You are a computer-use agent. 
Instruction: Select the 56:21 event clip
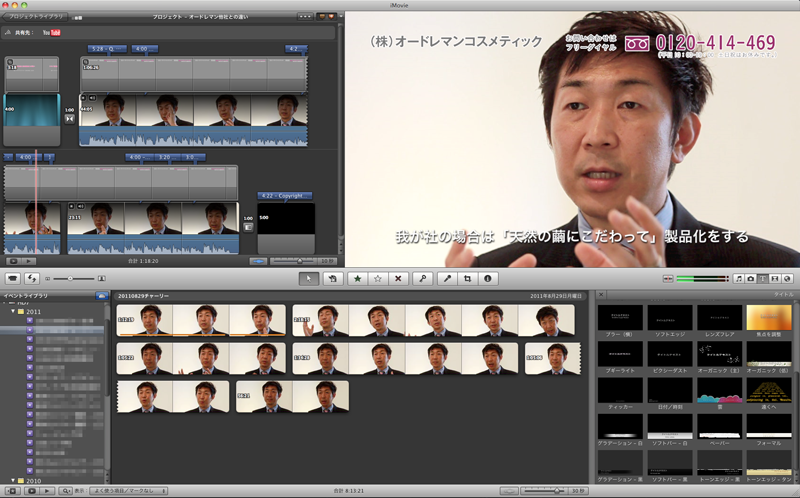(292, 396)
